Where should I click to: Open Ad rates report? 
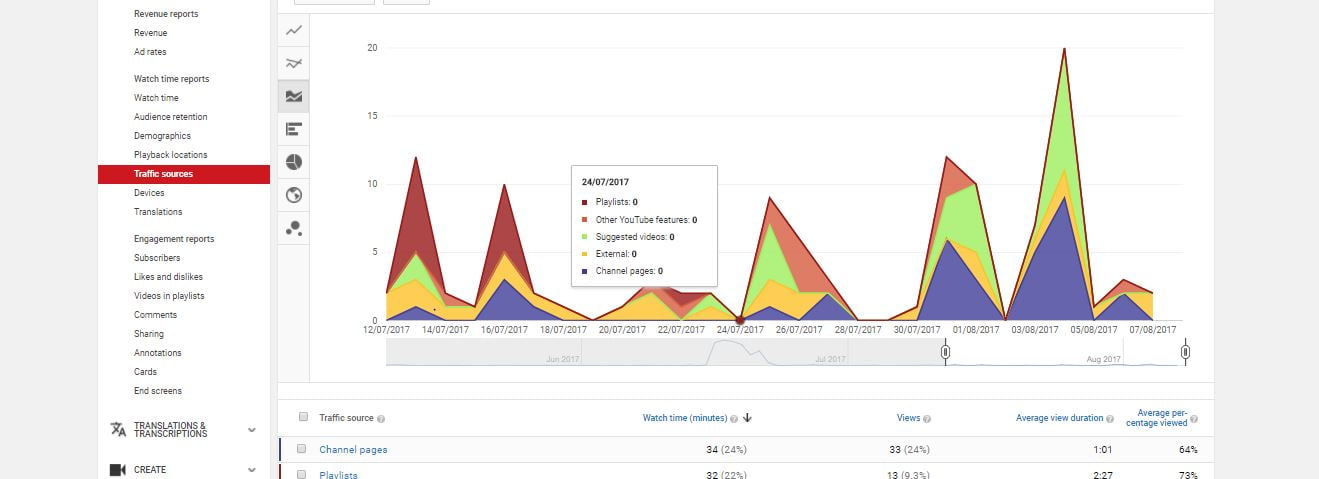pyautogui.click(x=150, y=52)
